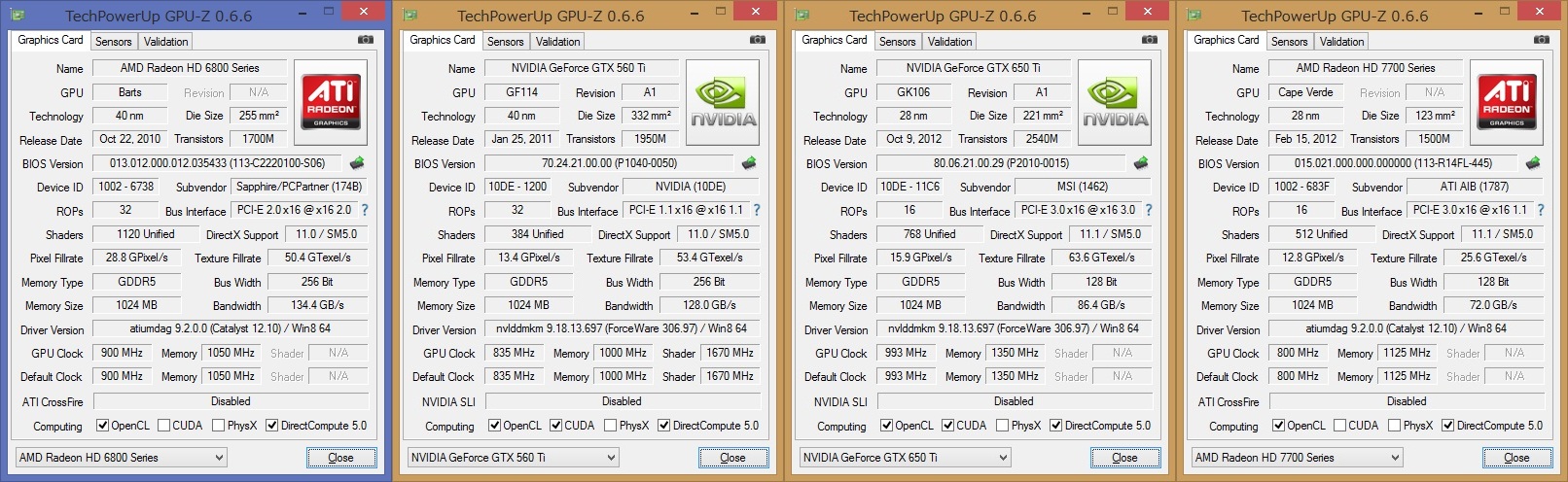Click Subvendor value ATI AIB (1787)
The height and width of the screenshot is (482, 1568).
(x=1475, y=187)
